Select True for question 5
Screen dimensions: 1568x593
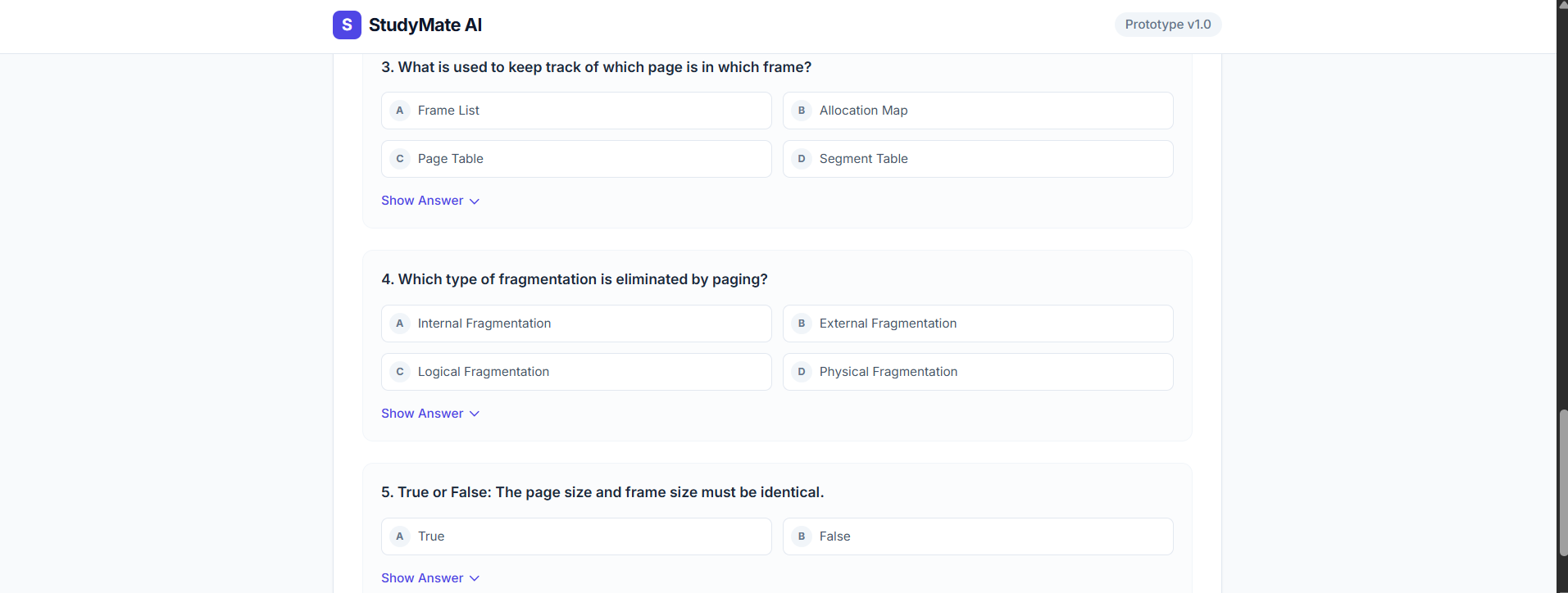pyautogui.click(x=575, y=536)
